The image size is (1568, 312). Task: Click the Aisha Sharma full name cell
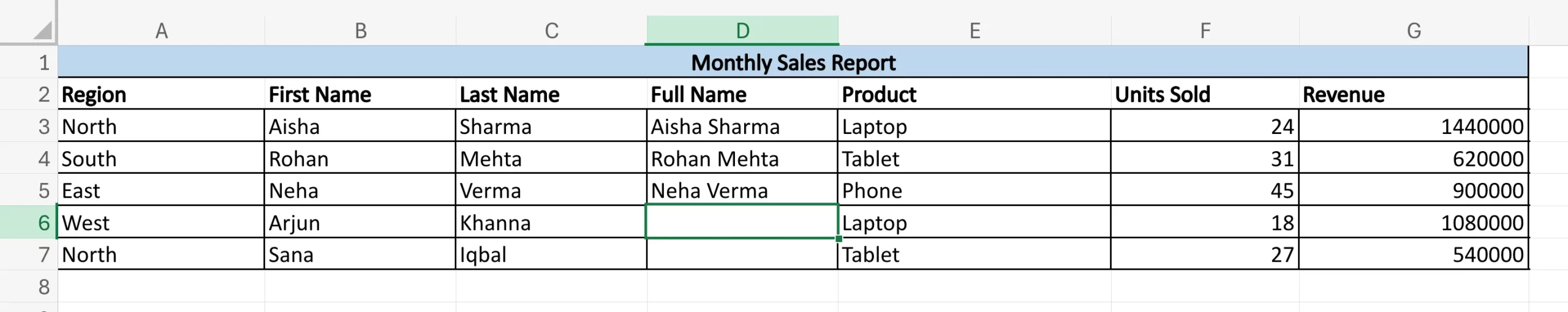[x=741, y=127]
